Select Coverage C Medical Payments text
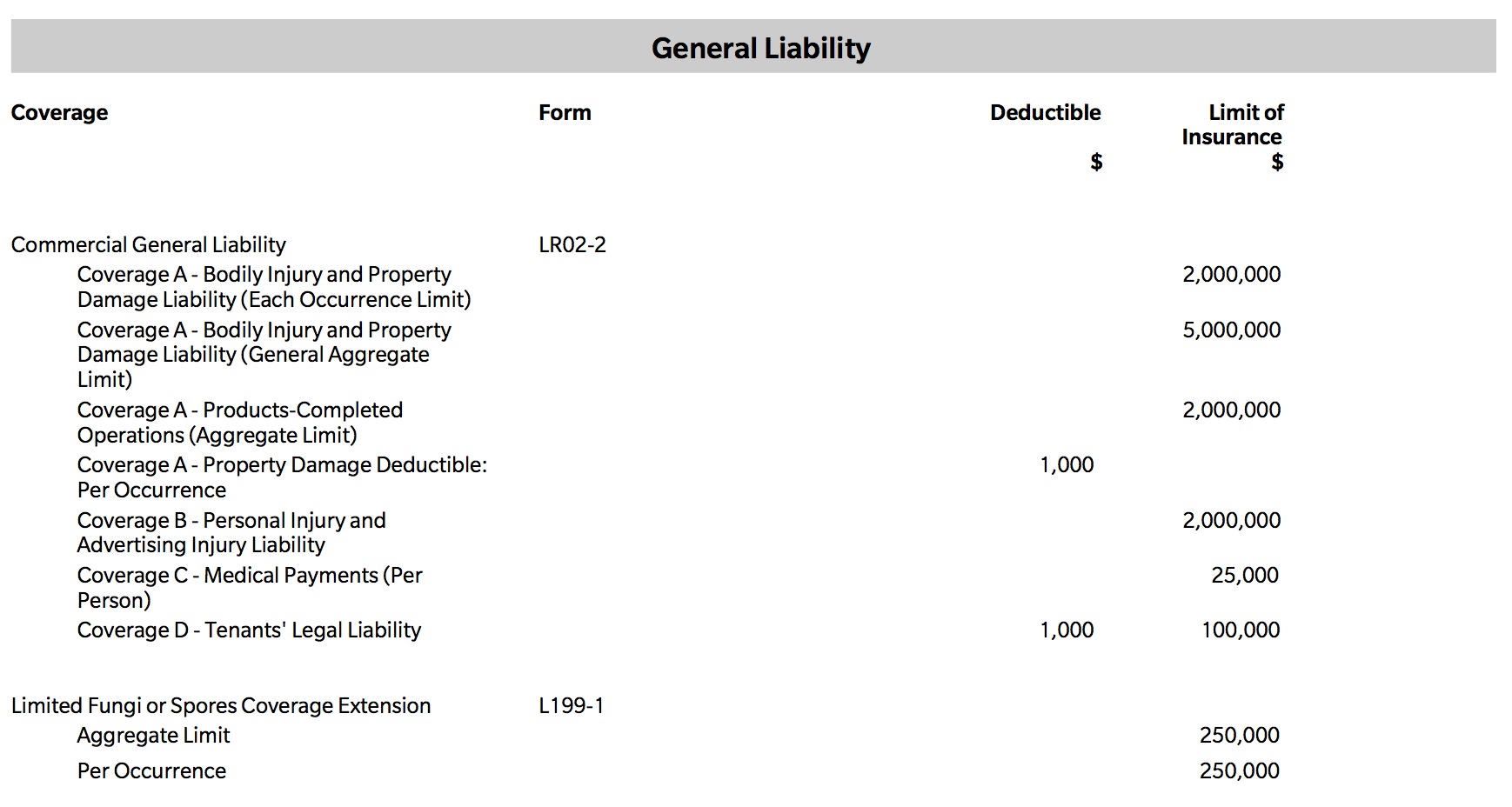 click(x=249, y=587)
